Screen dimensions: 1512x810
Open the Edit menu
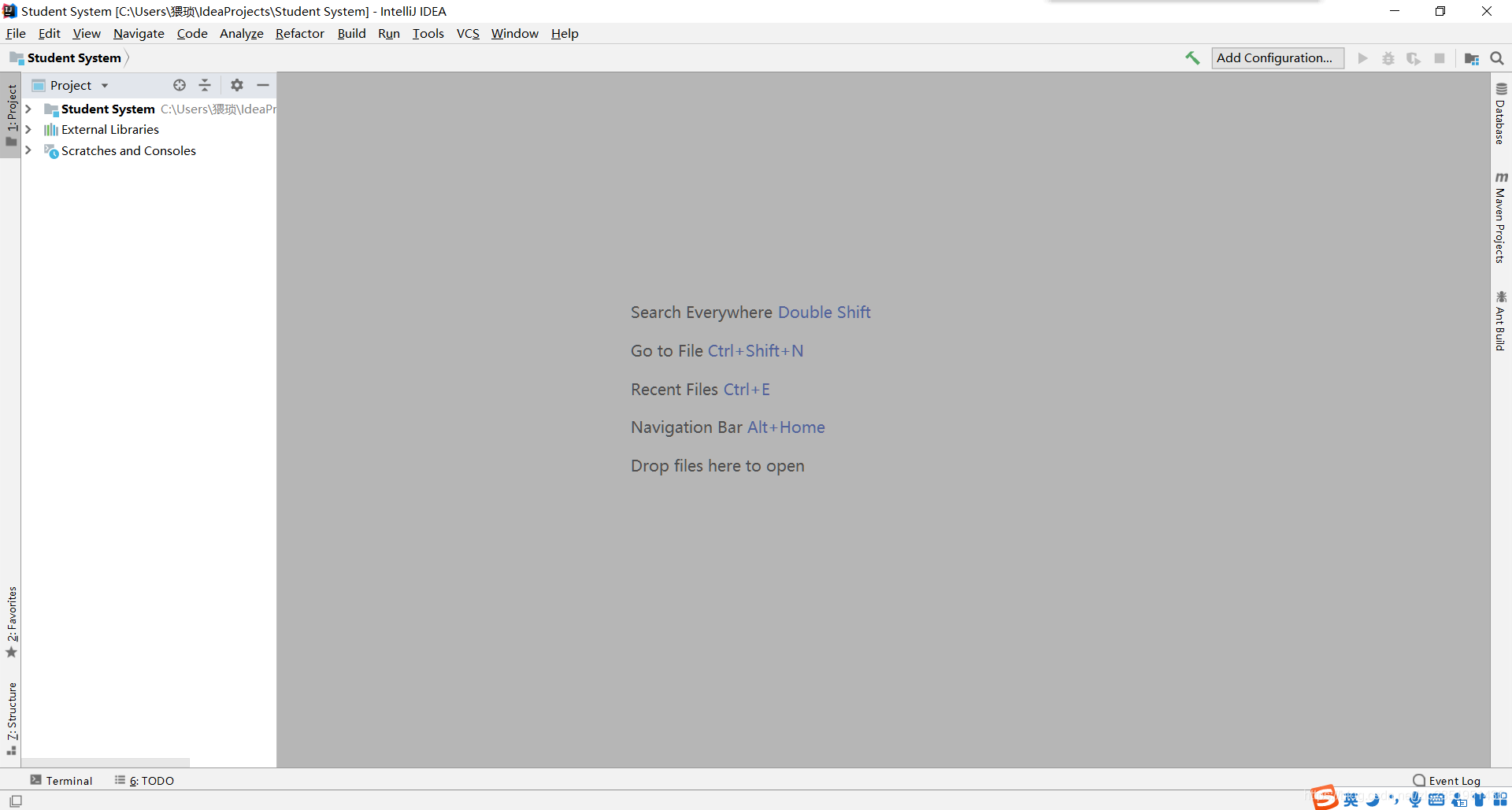pyautogui.click(x=50, y=33)
